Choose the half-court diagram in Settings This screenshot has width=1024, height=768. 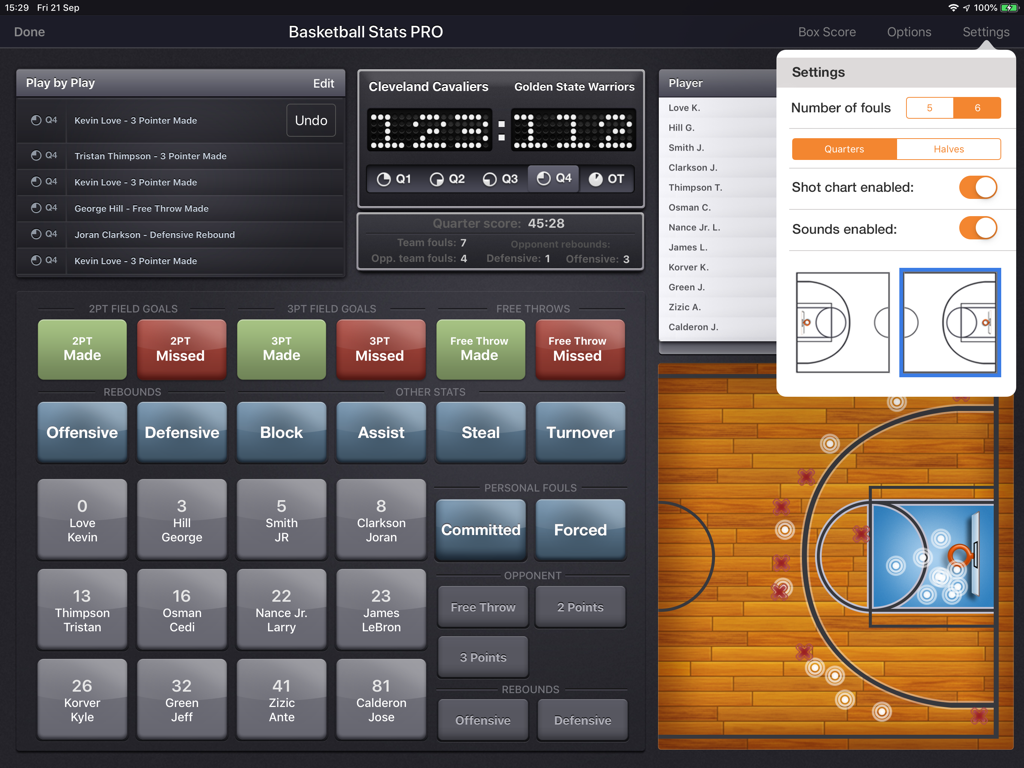(949, 323)
